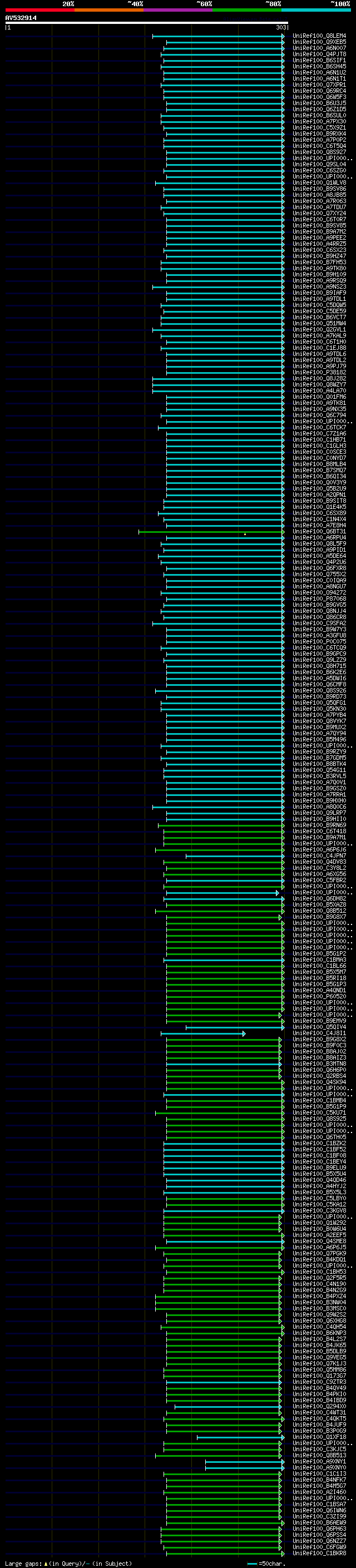Open hit UniRef100_A7PX30

[319, 122]
